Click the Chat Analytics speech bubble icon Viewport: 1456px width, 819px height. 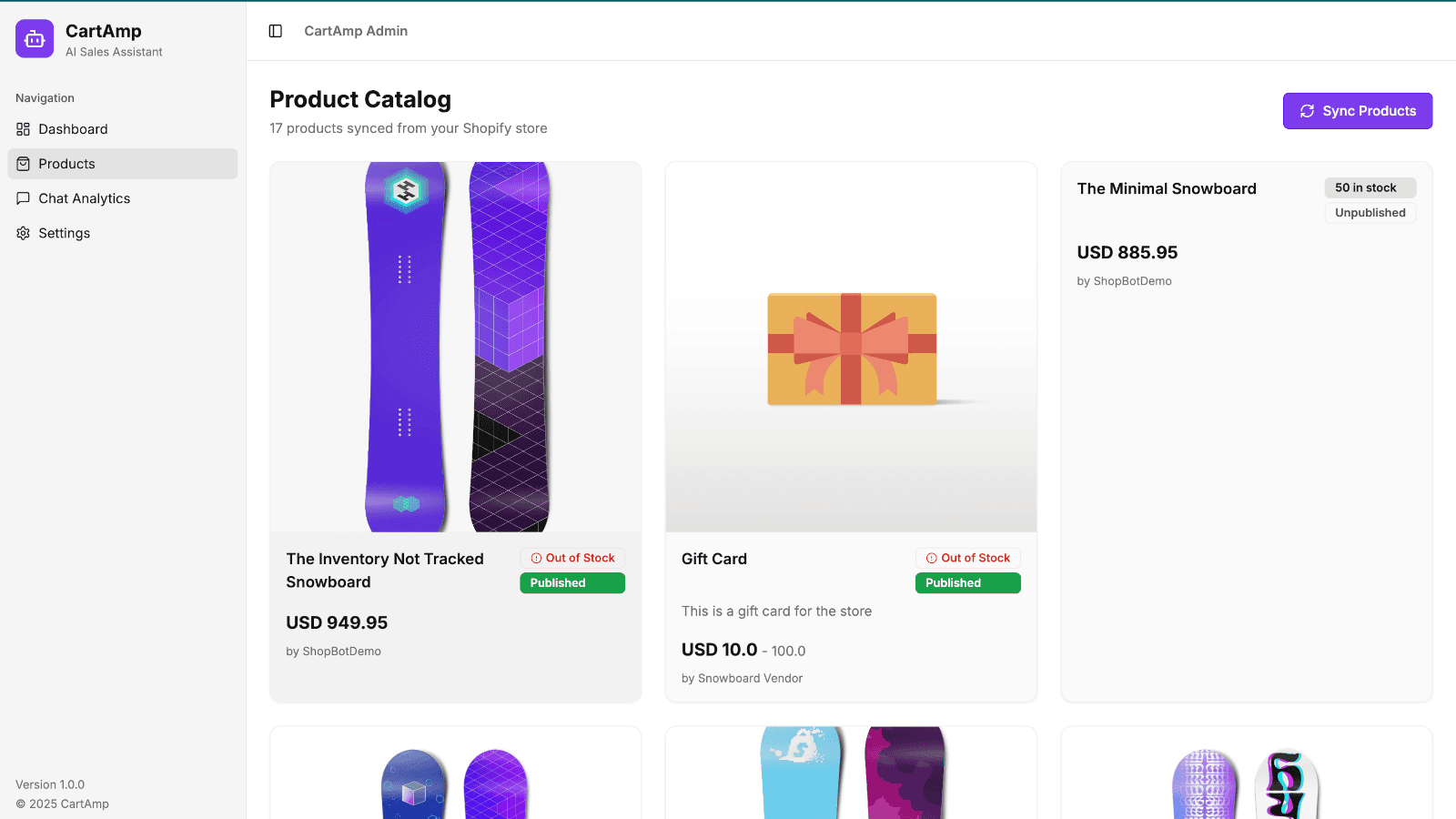click(23, 198)
